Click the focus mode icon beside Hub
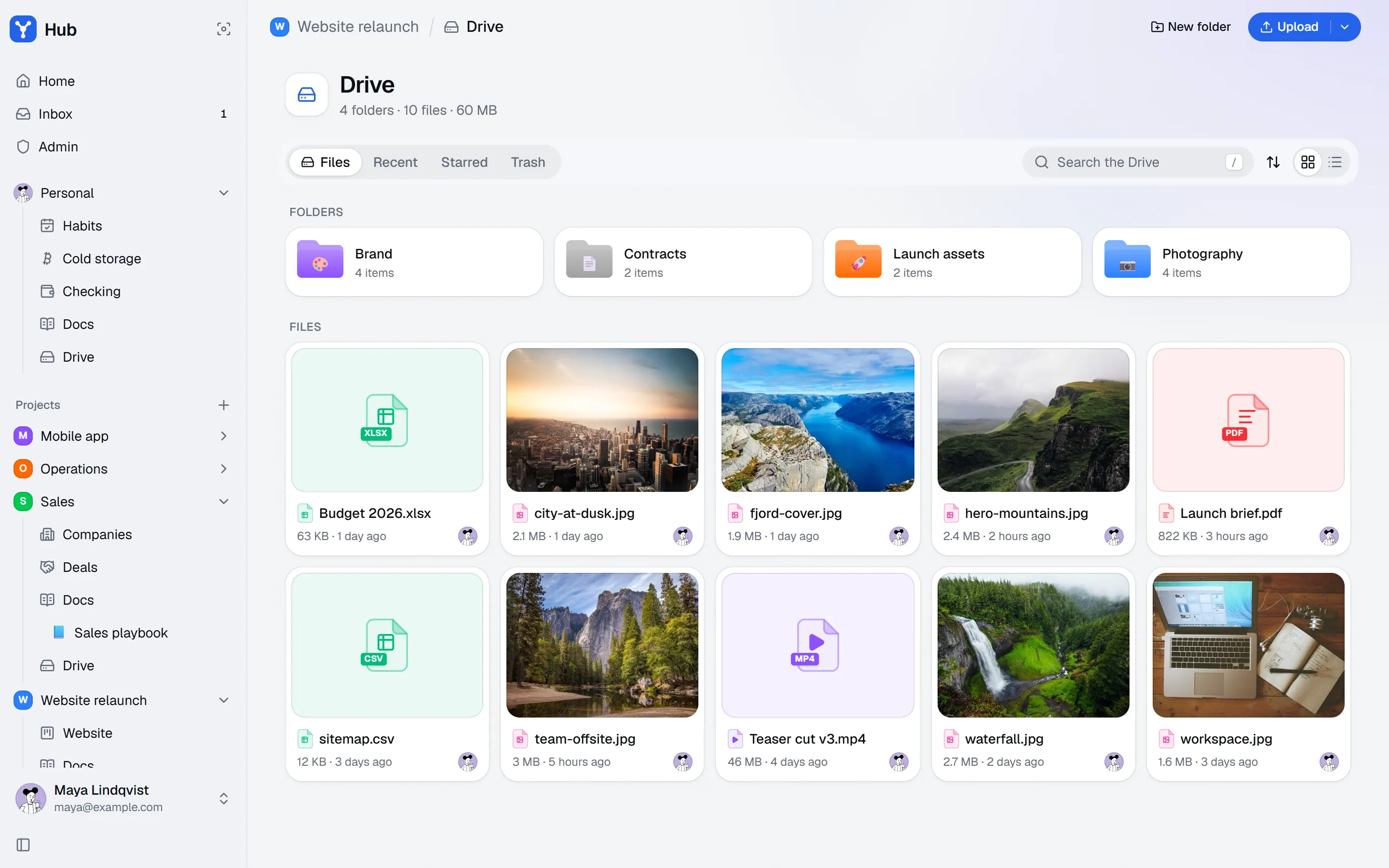 coord(224,29)
